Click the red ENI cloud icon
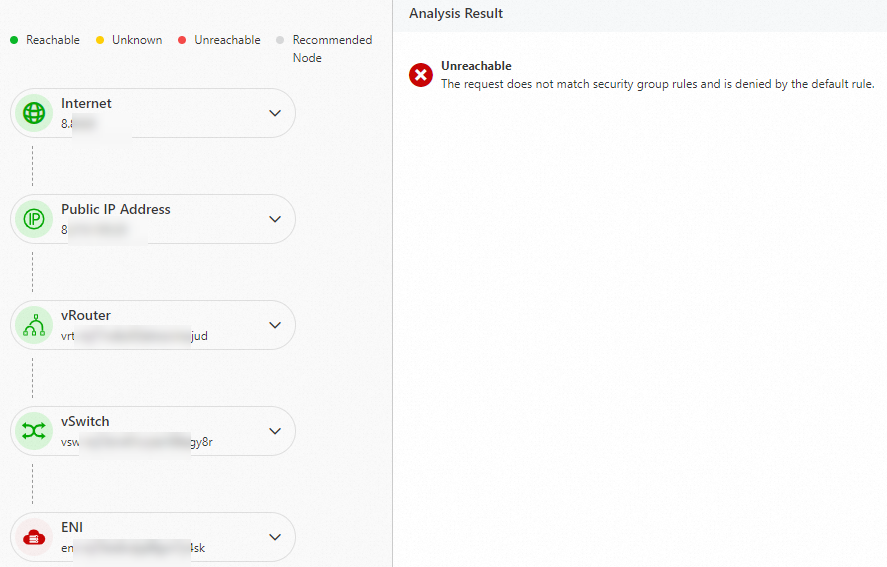 coord(35,537)
